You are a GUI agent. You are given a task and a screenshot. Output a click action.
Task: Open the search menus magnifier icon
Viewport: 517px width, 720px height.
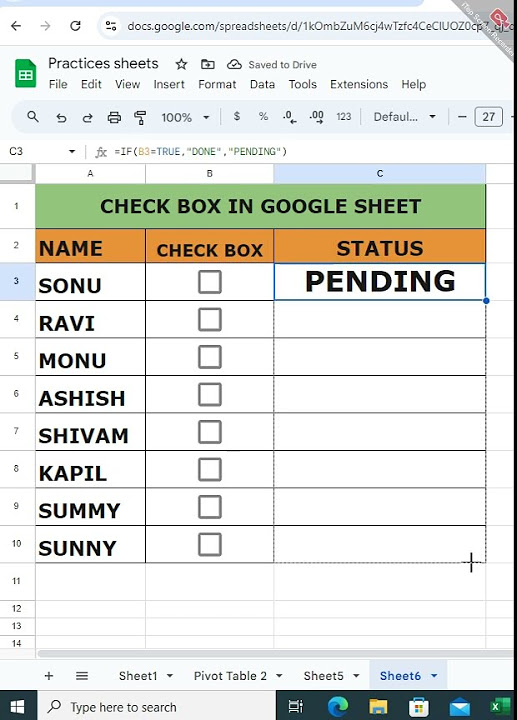click(x=33, y=117)
